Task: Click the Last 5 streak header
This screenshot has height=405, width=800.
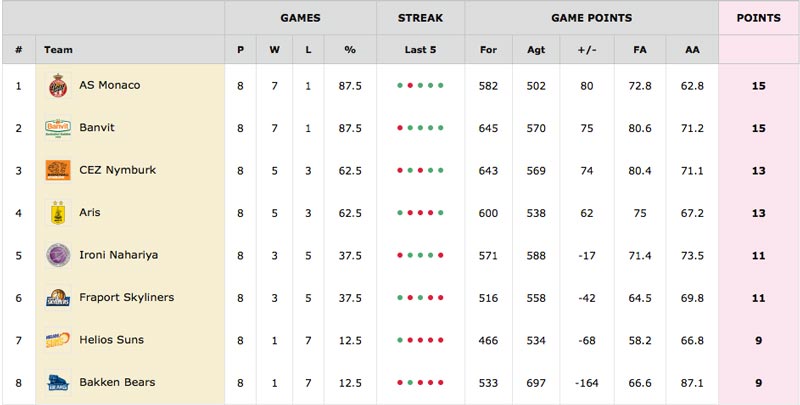Action: [x=420, y=49]
